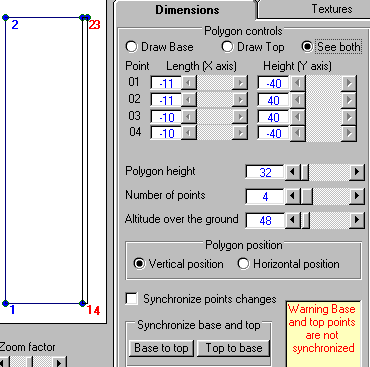Select the Dimensions tab
The height and width of the screenshot is (367, 370).
coord(187,9)
